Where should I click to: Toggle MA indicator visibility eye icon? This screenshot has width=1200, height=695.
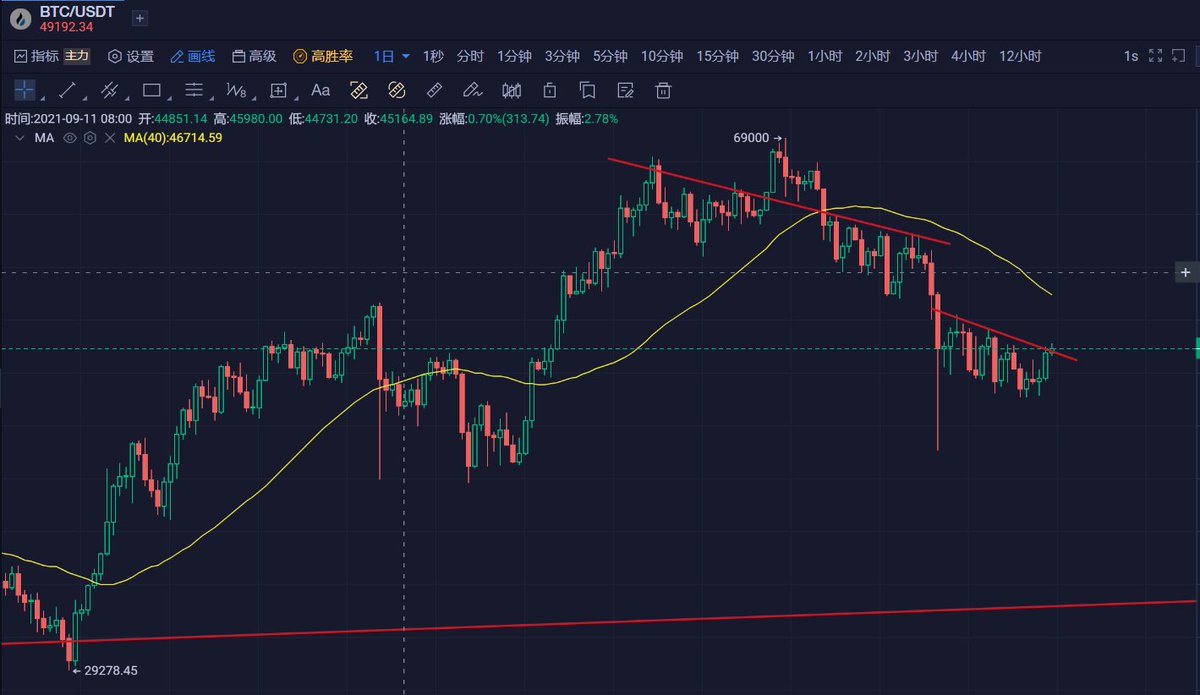(70, 138)
